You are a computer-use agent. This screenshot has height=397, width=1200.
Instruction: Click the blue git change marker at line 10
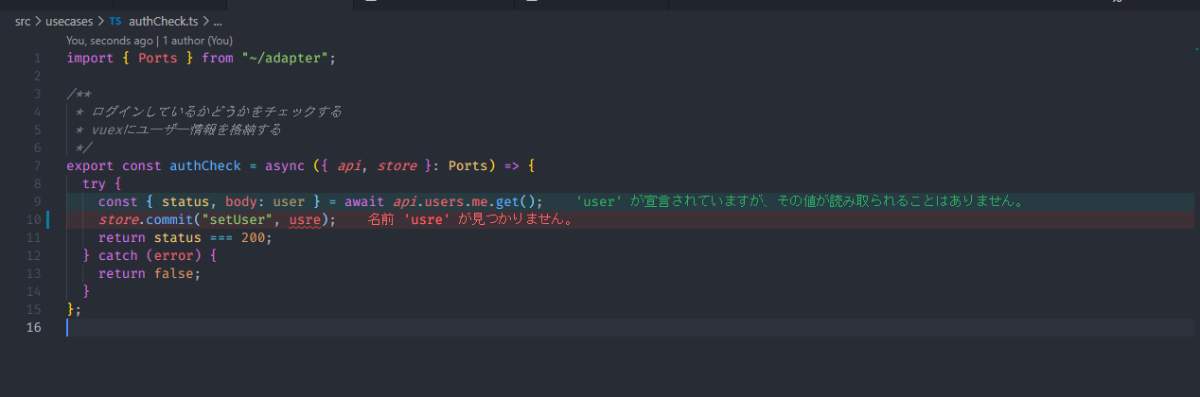point(49,220)
